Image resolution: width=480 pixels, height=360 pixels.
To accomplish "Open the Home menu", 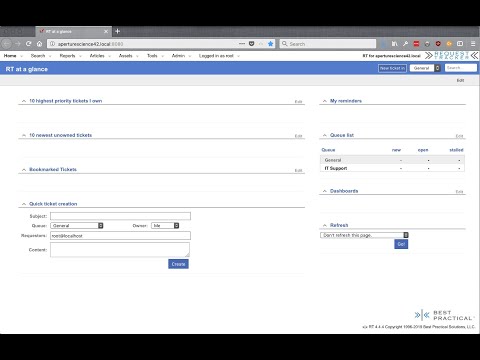I will click(x=10, y=56).
